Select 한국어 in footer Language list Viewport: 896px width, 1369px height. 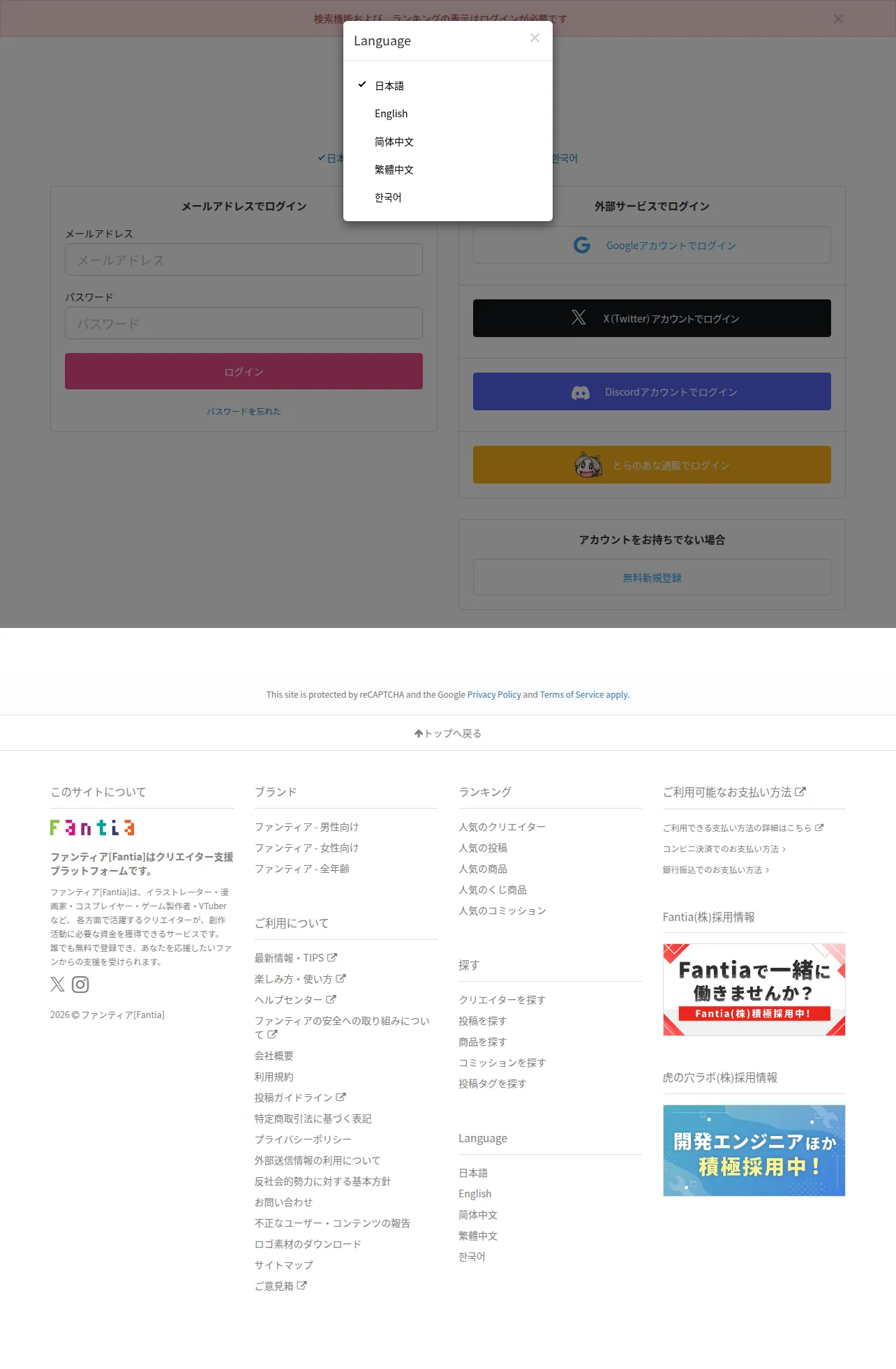[x=472, y=1257]
